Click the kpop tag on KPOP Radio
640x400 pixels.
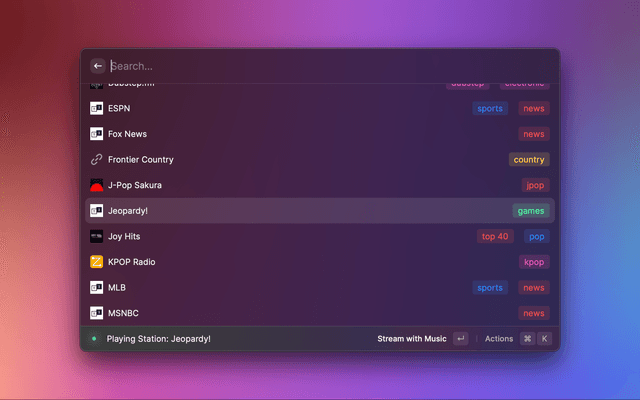[534, 262]
